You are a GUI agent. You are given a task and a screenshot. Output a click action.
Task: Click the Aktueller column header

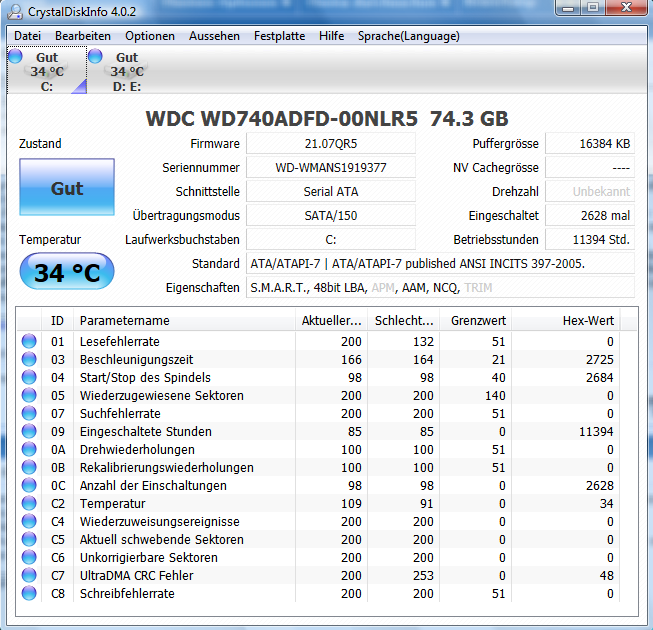point(331,321)
